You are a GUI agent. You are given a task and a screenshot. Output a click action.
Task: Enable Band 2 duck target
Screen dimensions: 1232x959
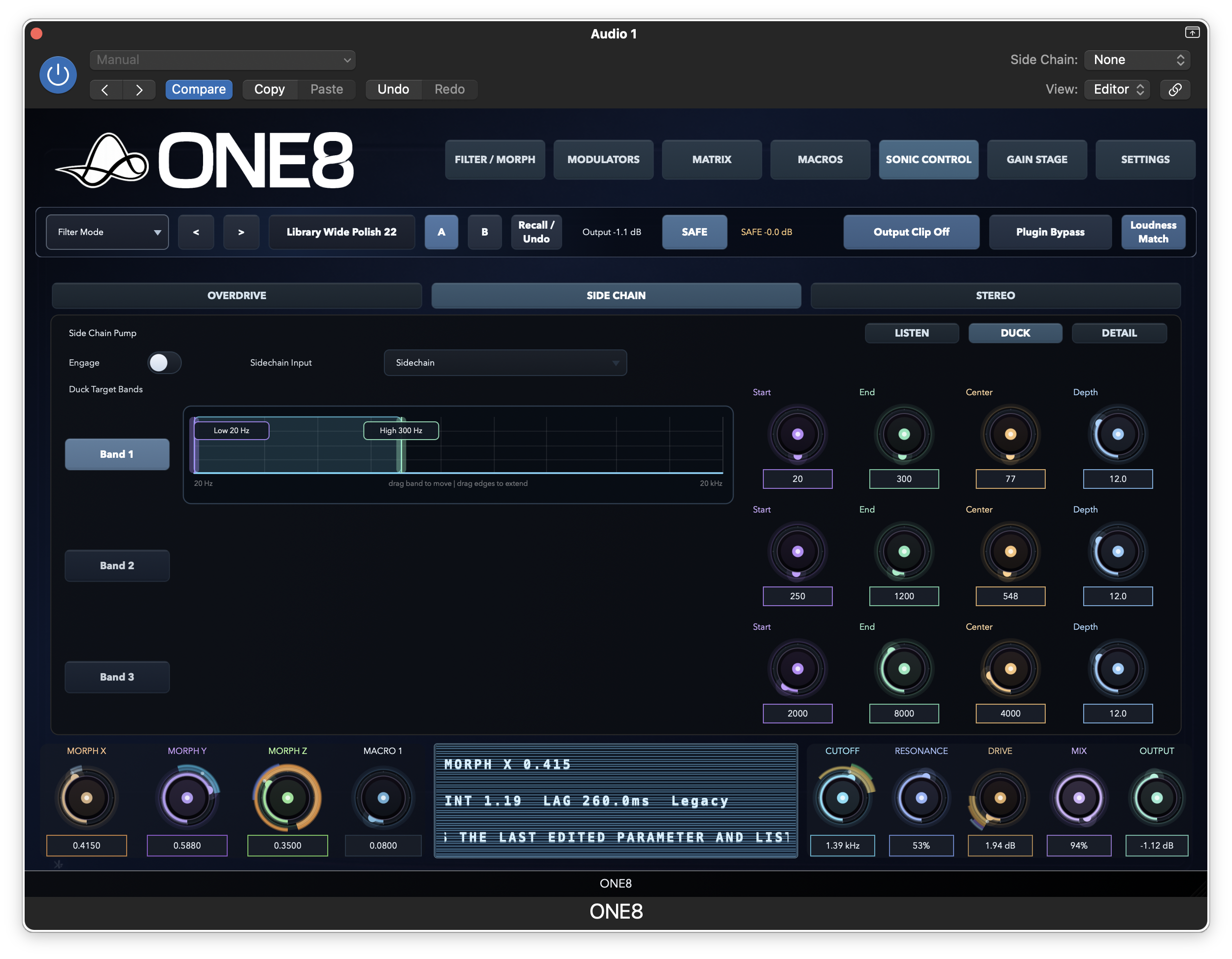pos(117,566)
